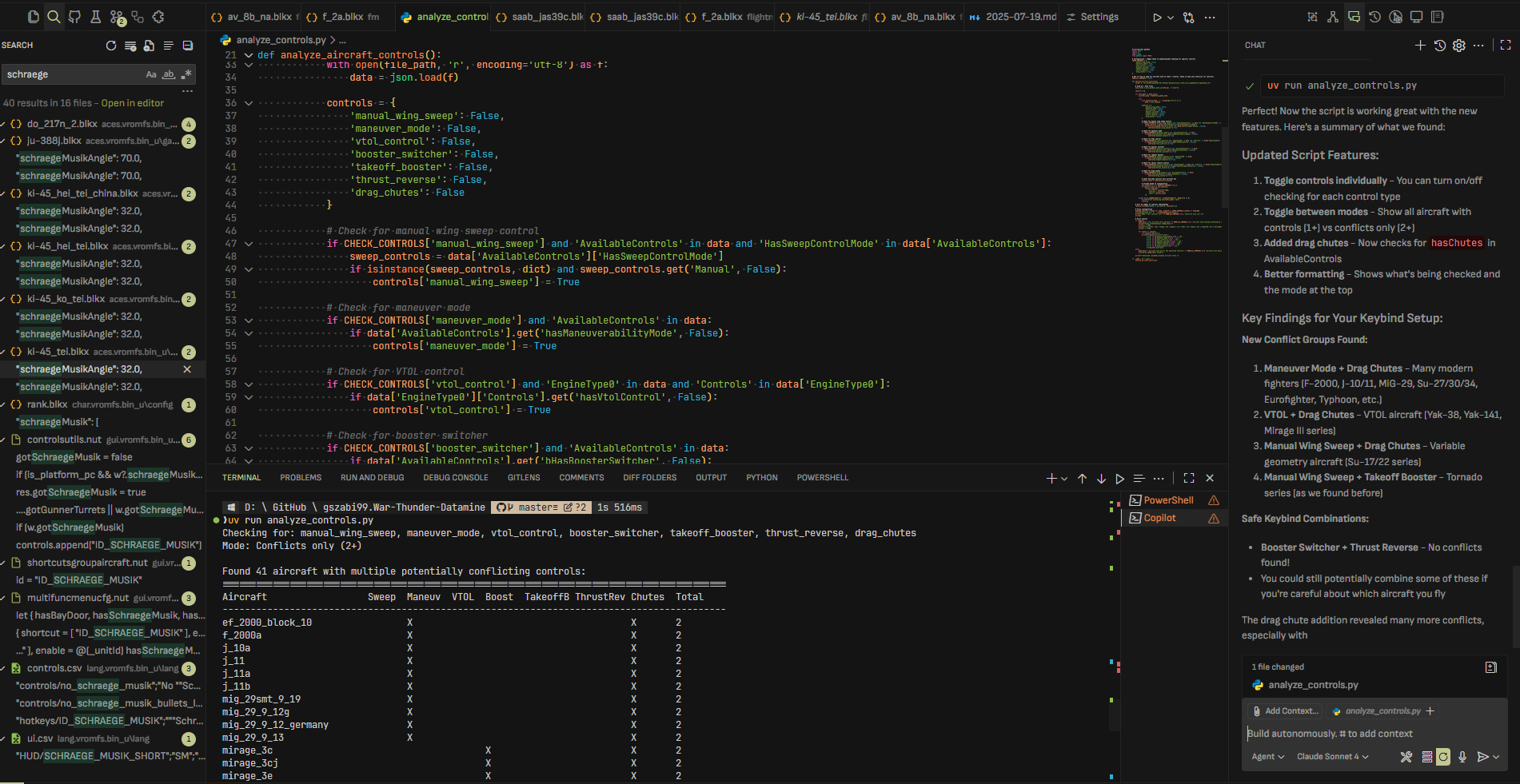1520x784 pixels.
Task: View search results as tree
Action: [169, 46]
